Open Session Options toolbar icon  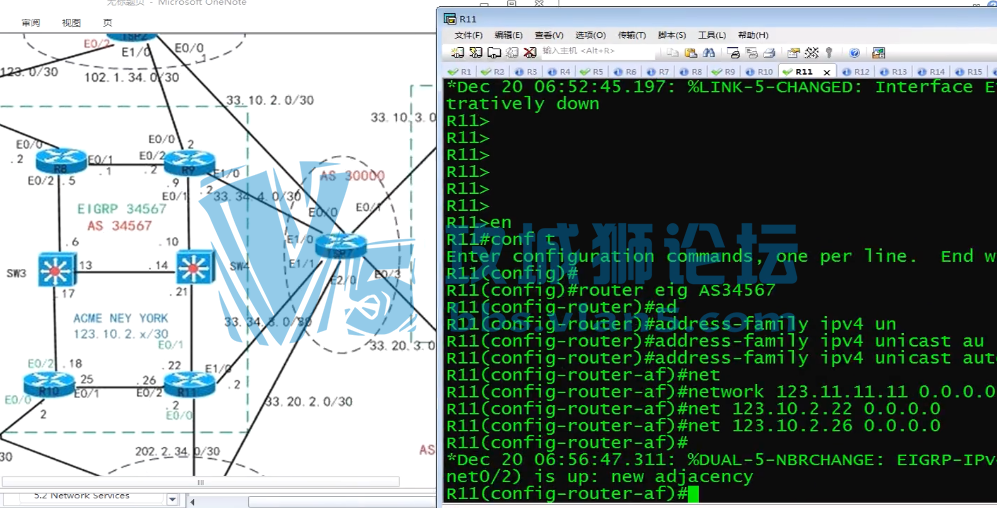pyautogui.click(x=794, y=53)
